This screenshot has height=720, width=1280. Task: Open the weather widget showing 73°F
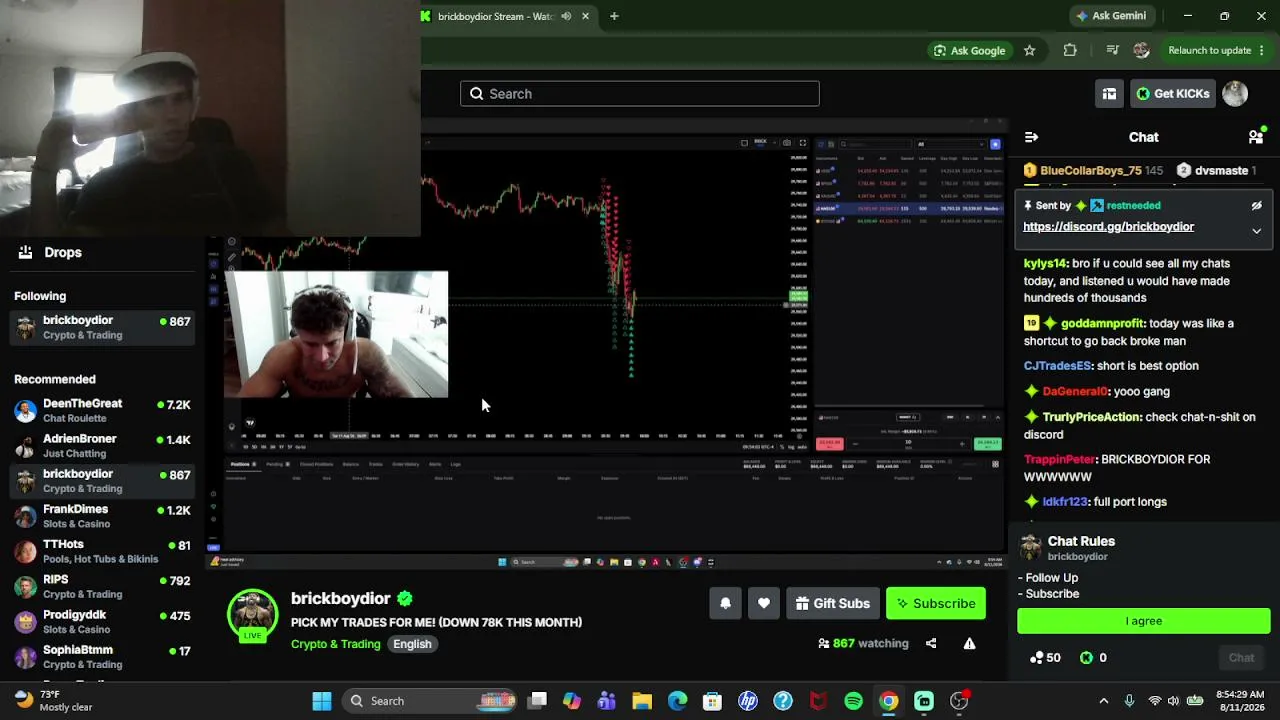pyautogui.click(x=53, y=700)
